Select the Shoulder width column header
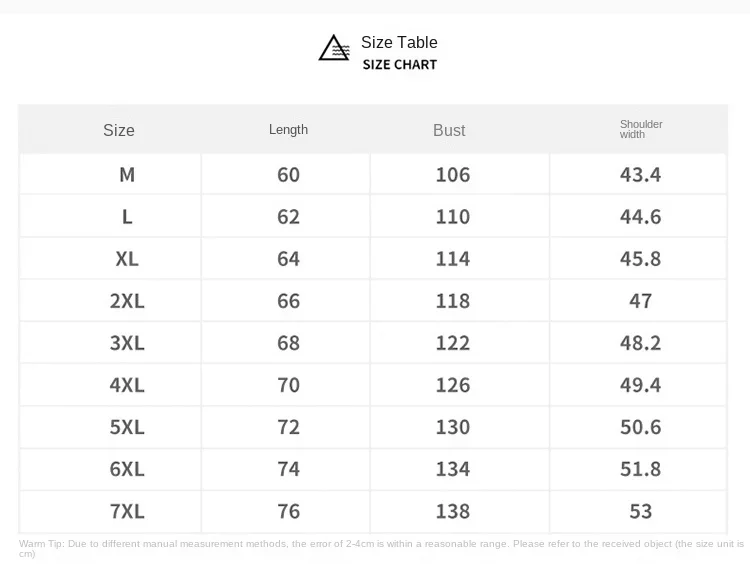This screenshot has width=750, height=570. (641, 129)
